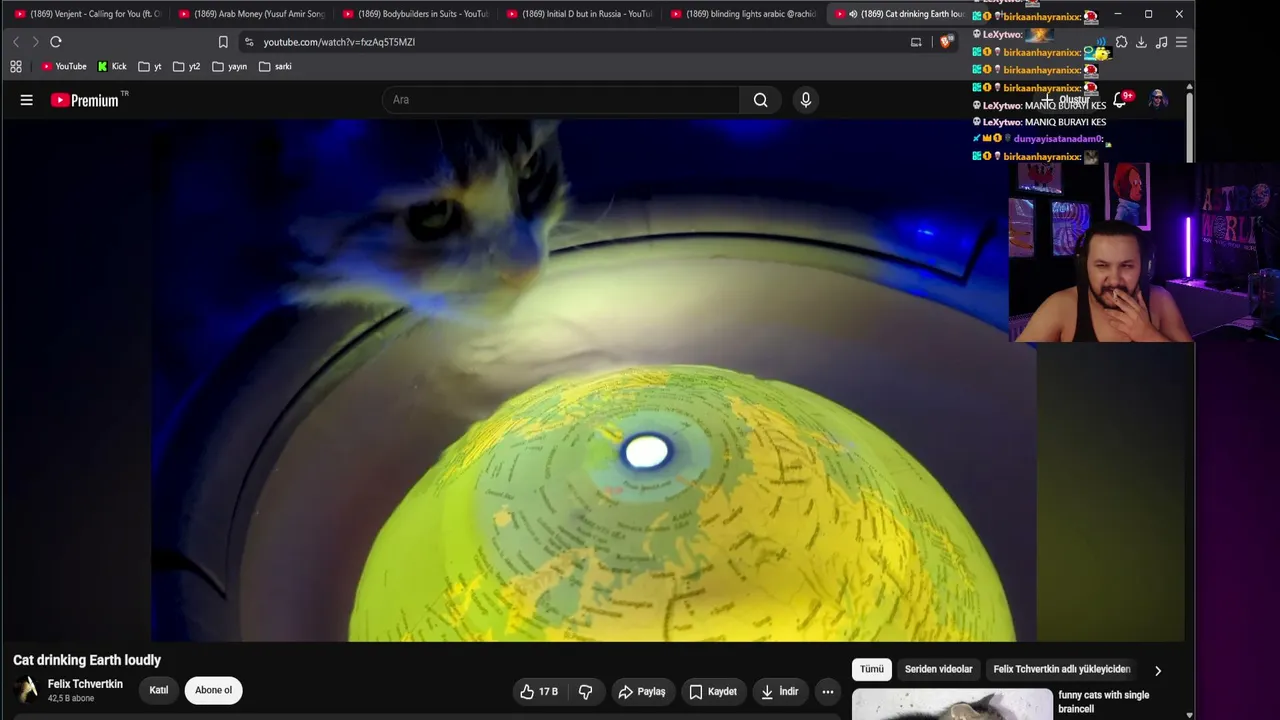Focus the YouTube Ara search field

click(561, 100)
